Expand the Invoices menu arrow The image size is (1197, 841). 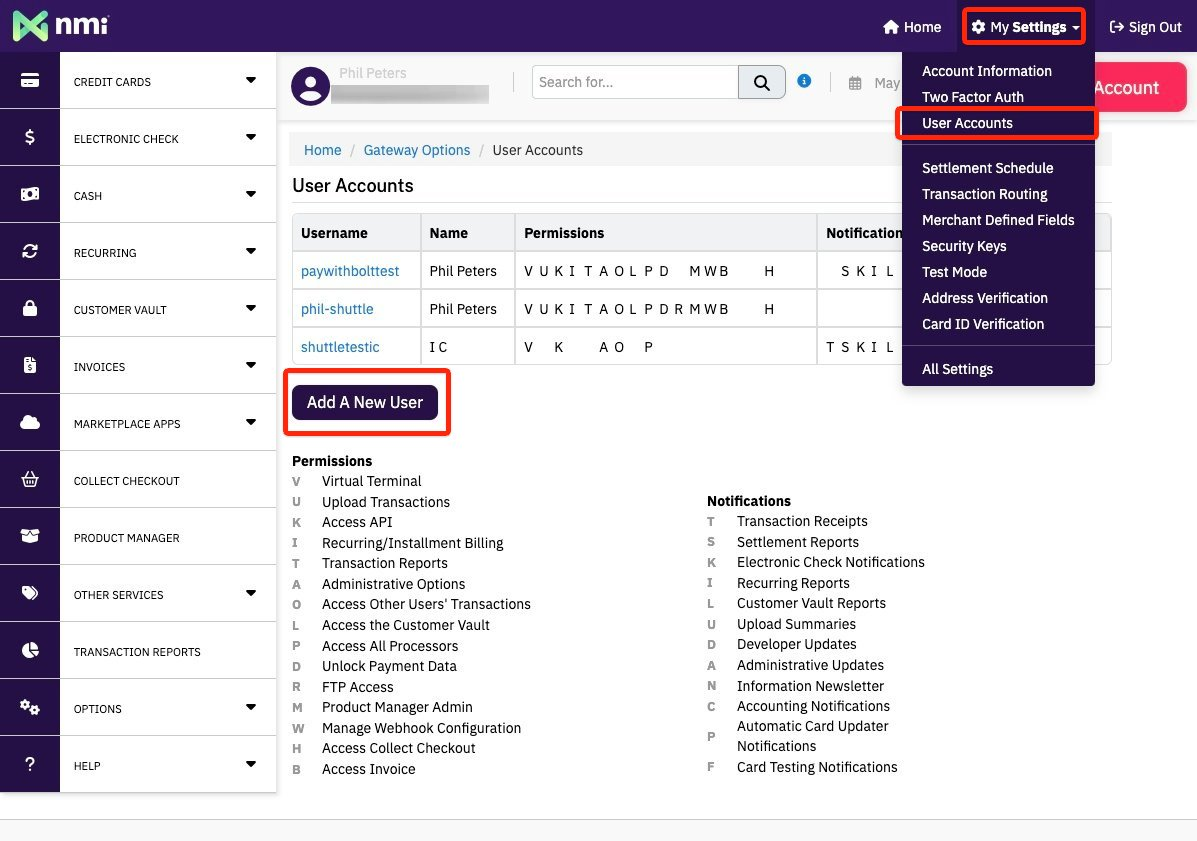250,365
